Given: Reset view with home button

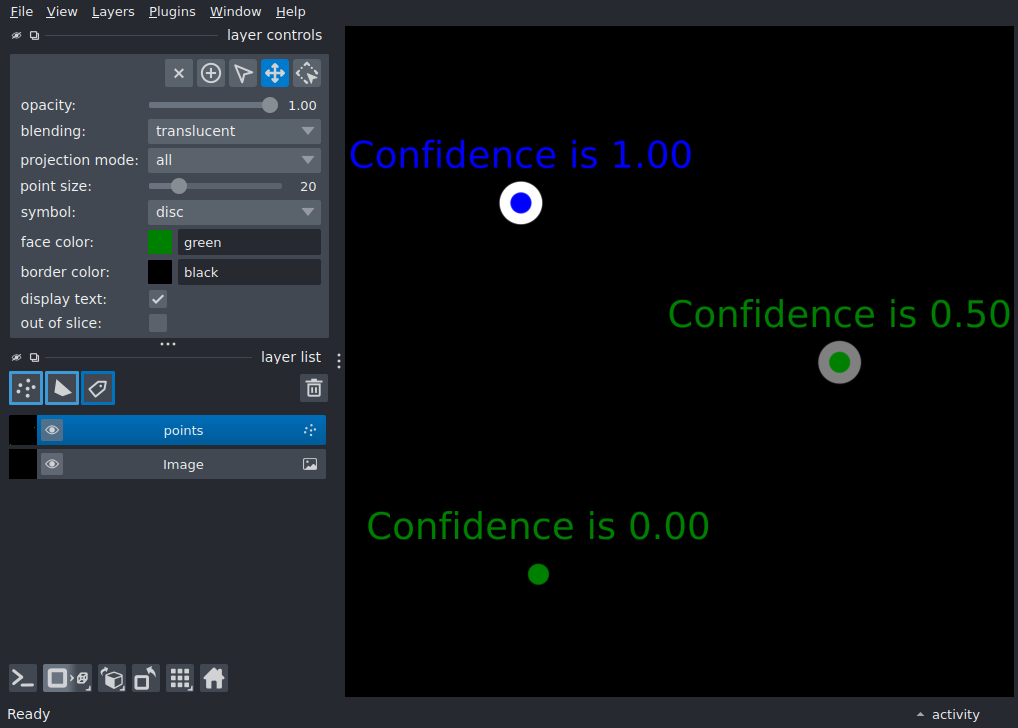Looking at the screenshot, I should pos(214,679).
